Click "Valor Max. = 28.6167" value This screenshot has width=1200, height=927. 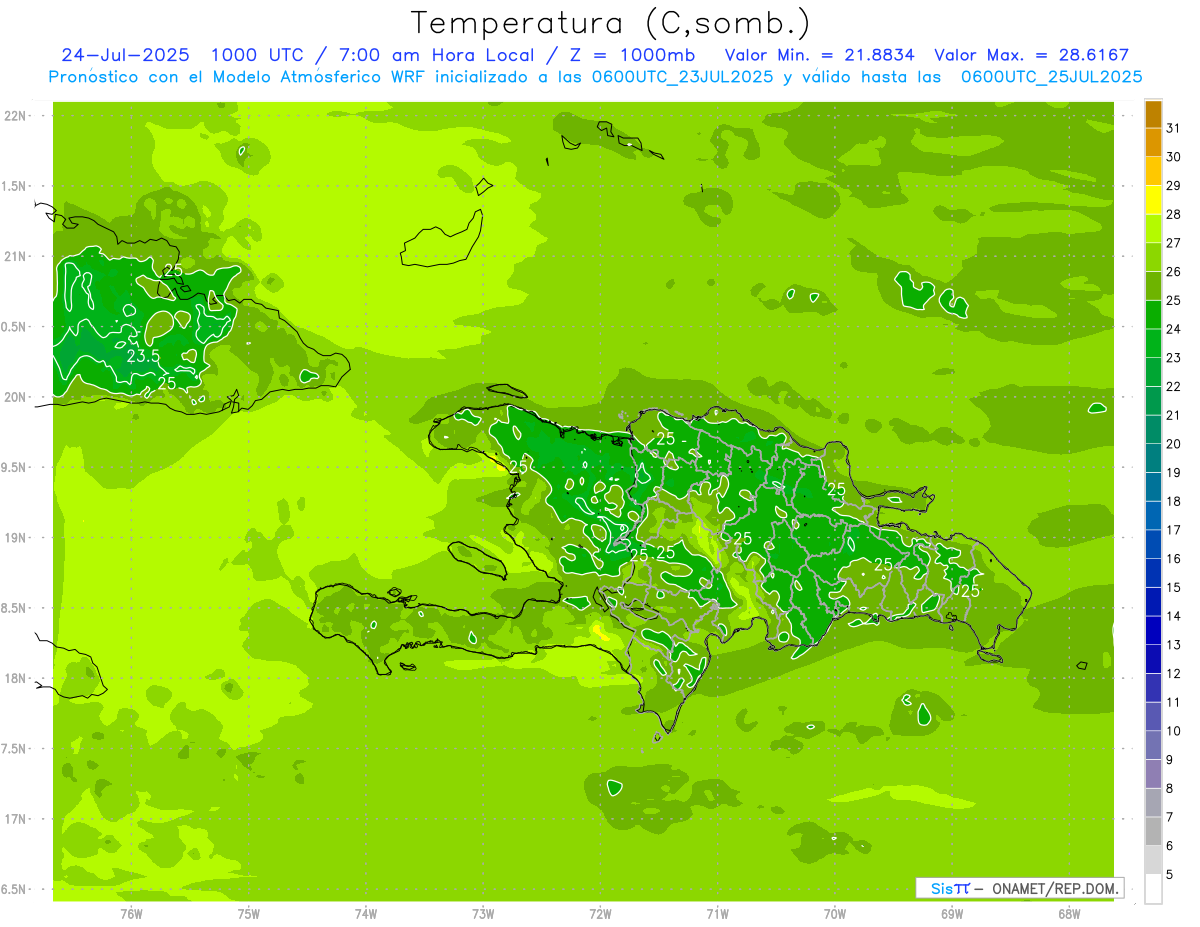coord(1032,55)
